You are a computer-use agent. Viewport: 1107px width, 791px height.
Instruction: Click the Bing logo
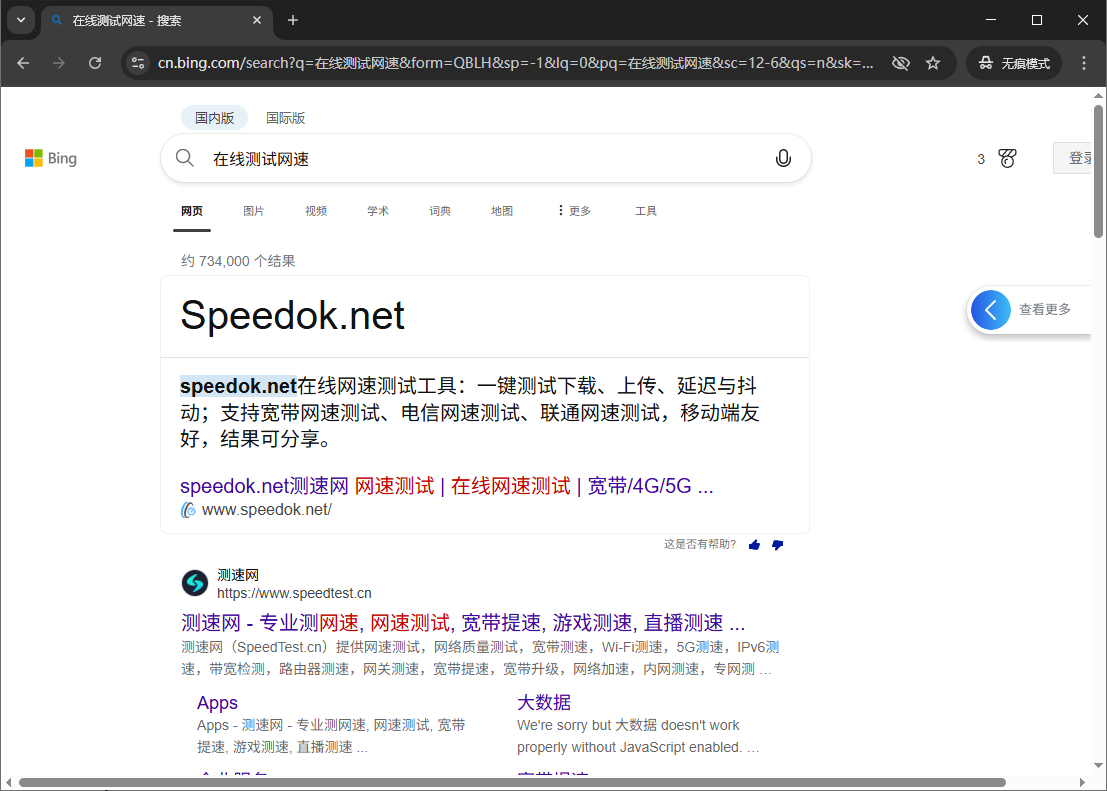(50, 157)
